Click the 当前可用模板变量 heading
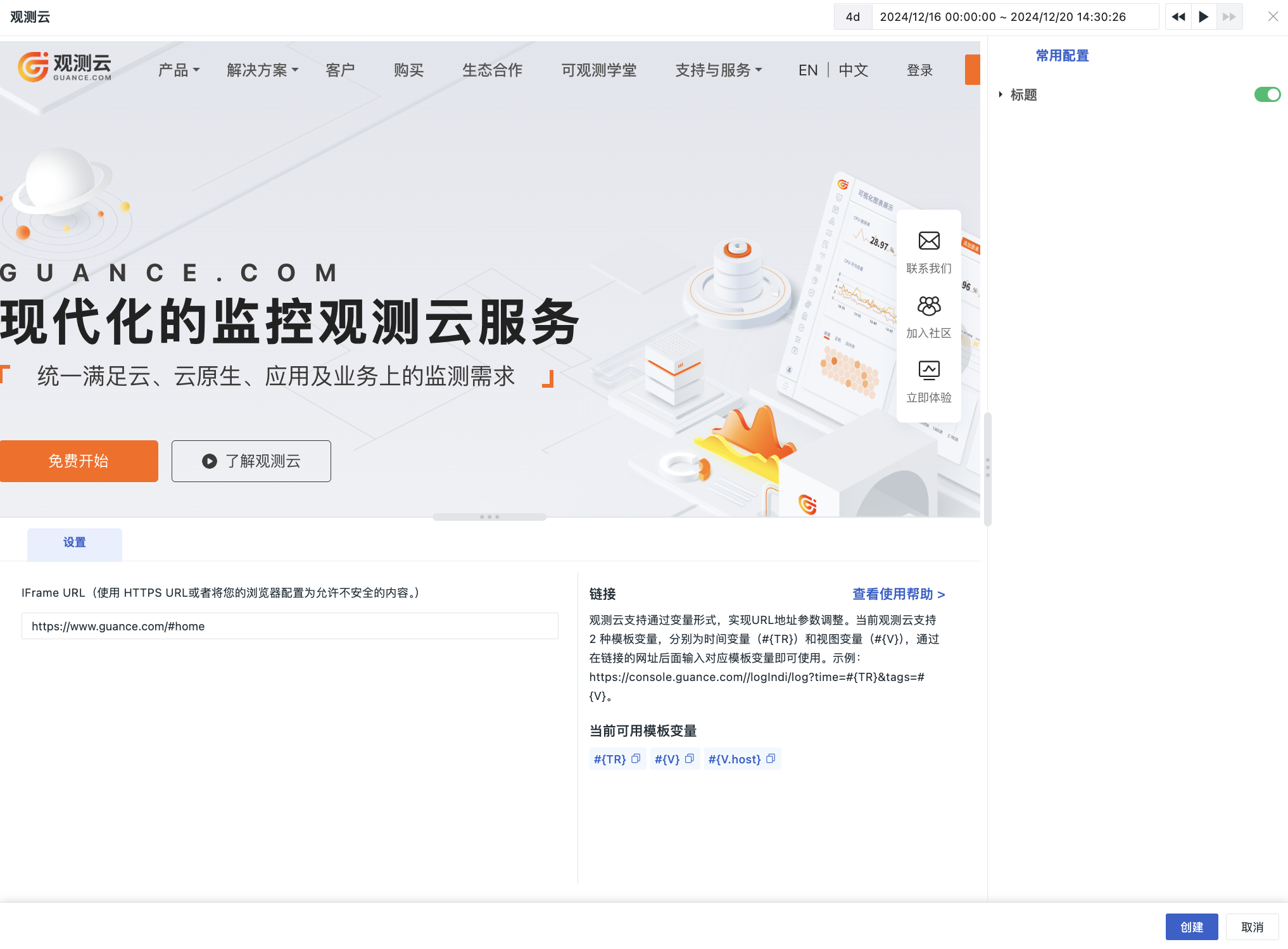 click(643, 730)
